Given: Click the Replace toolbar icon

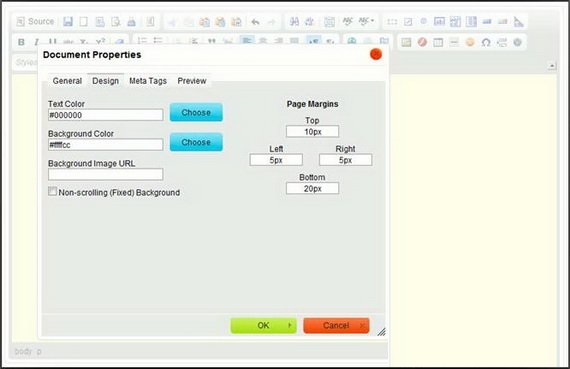Looking at the screenshot, I should (x=309, y=22).
